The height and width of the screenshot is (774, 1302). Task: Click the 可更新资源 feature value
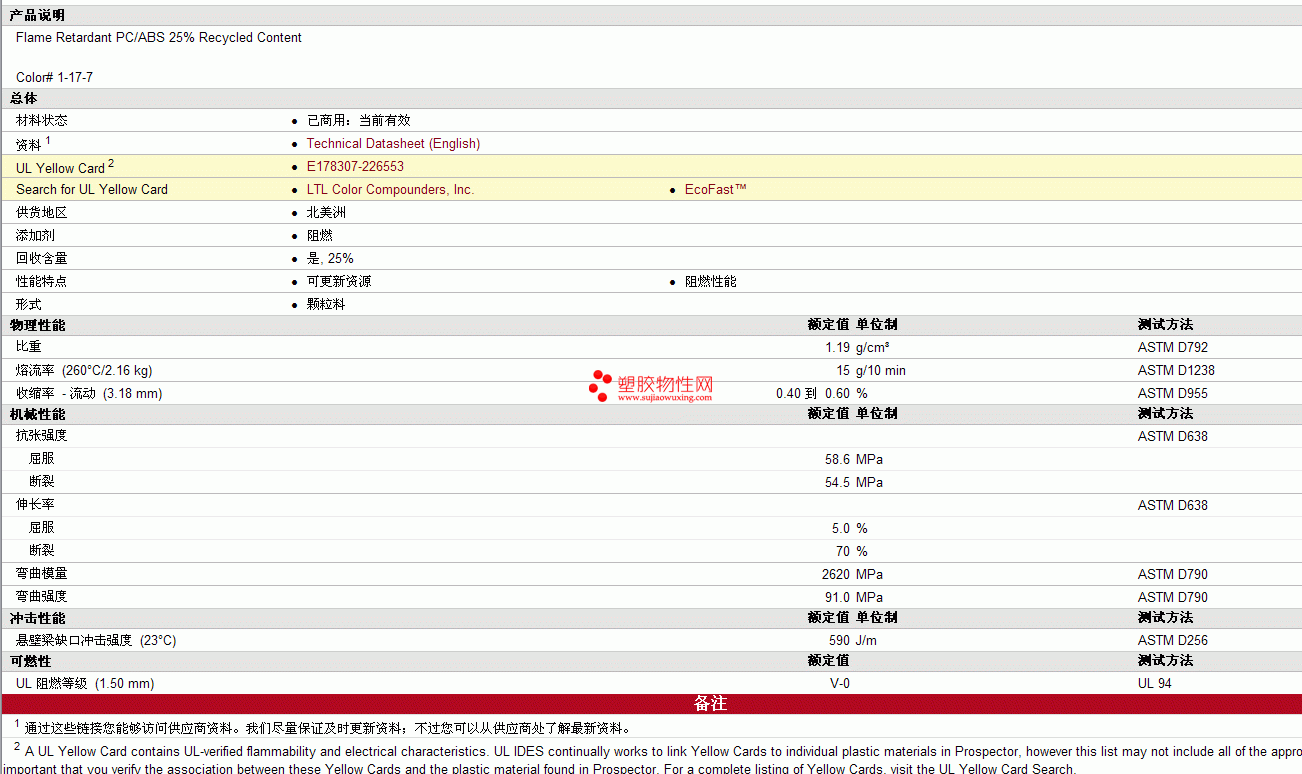(339, 282)
